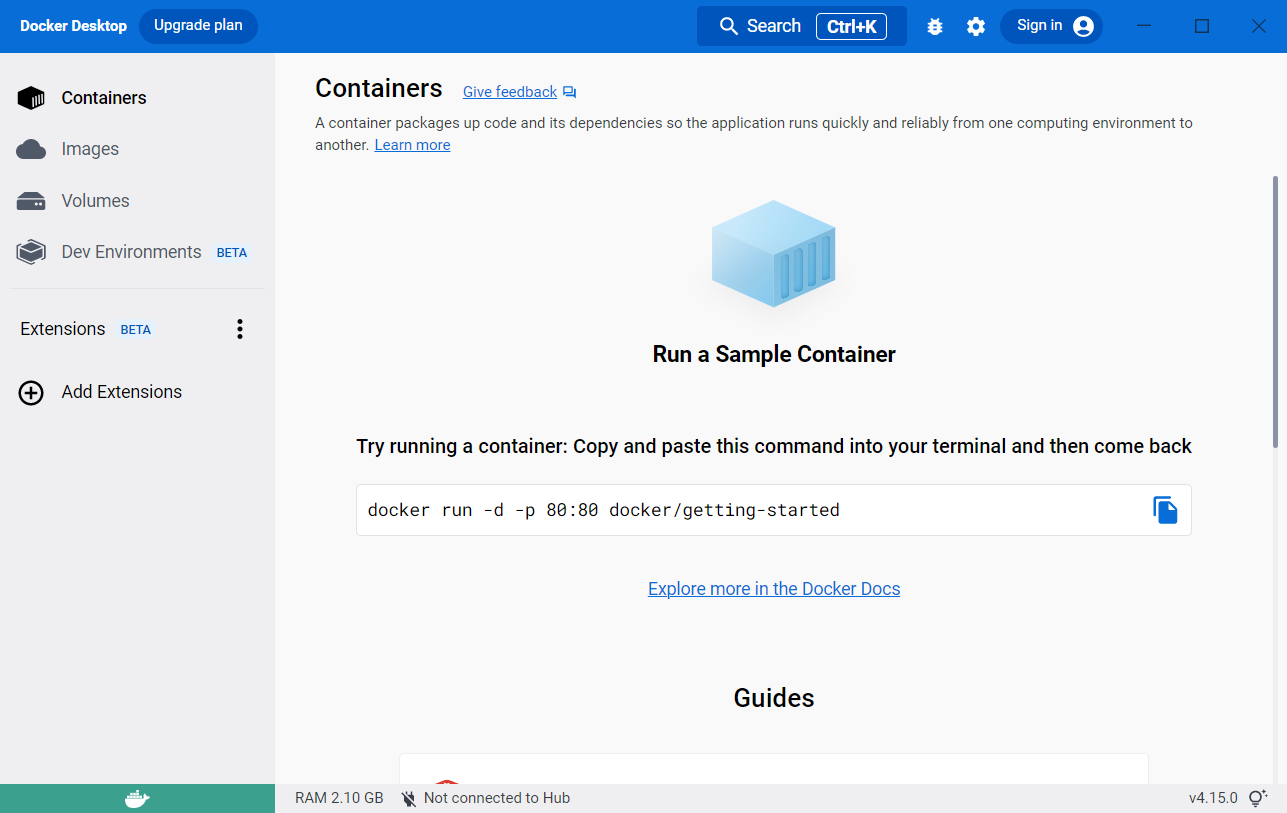Click the Docker whale icon in status bar
This screenshot has height=813, width=1287.
coord(137,799)
